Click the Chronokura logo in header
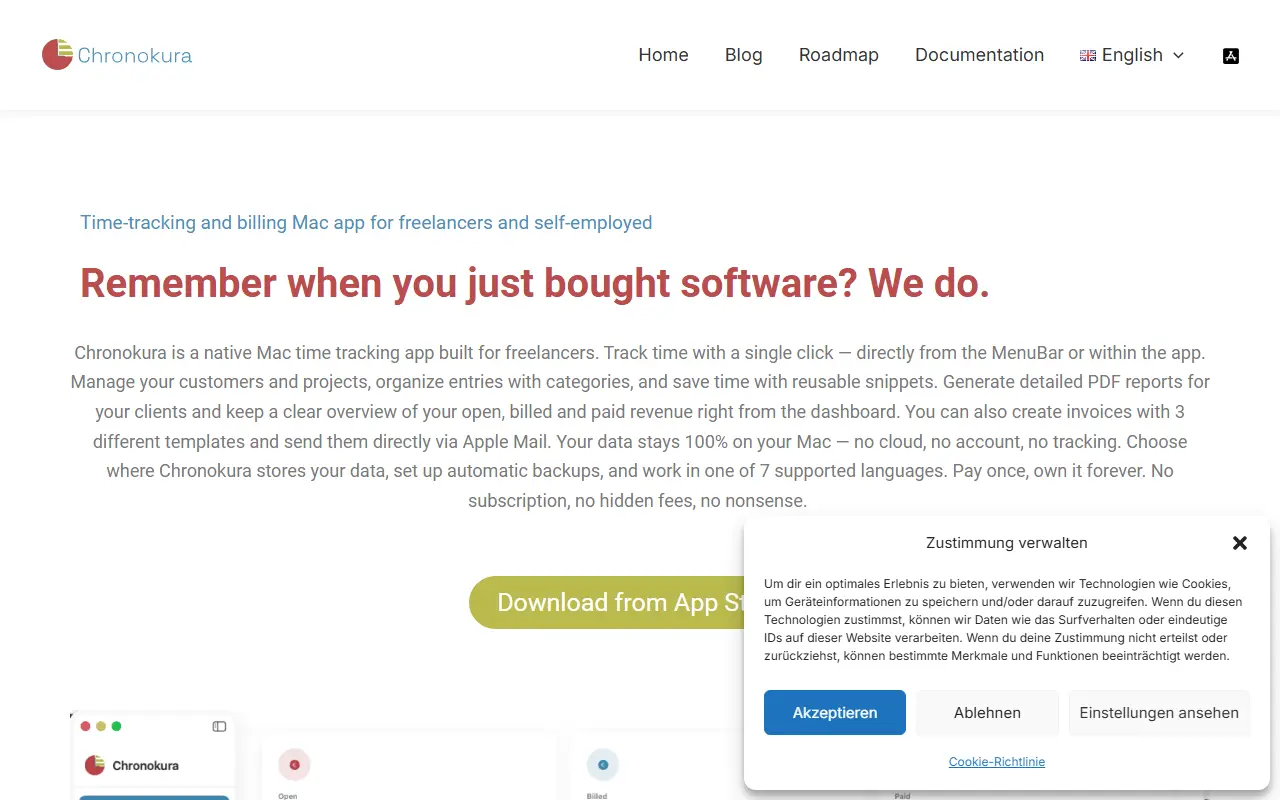The height and width of the screenshot is (800, 1280). click(x=117, y=54)
